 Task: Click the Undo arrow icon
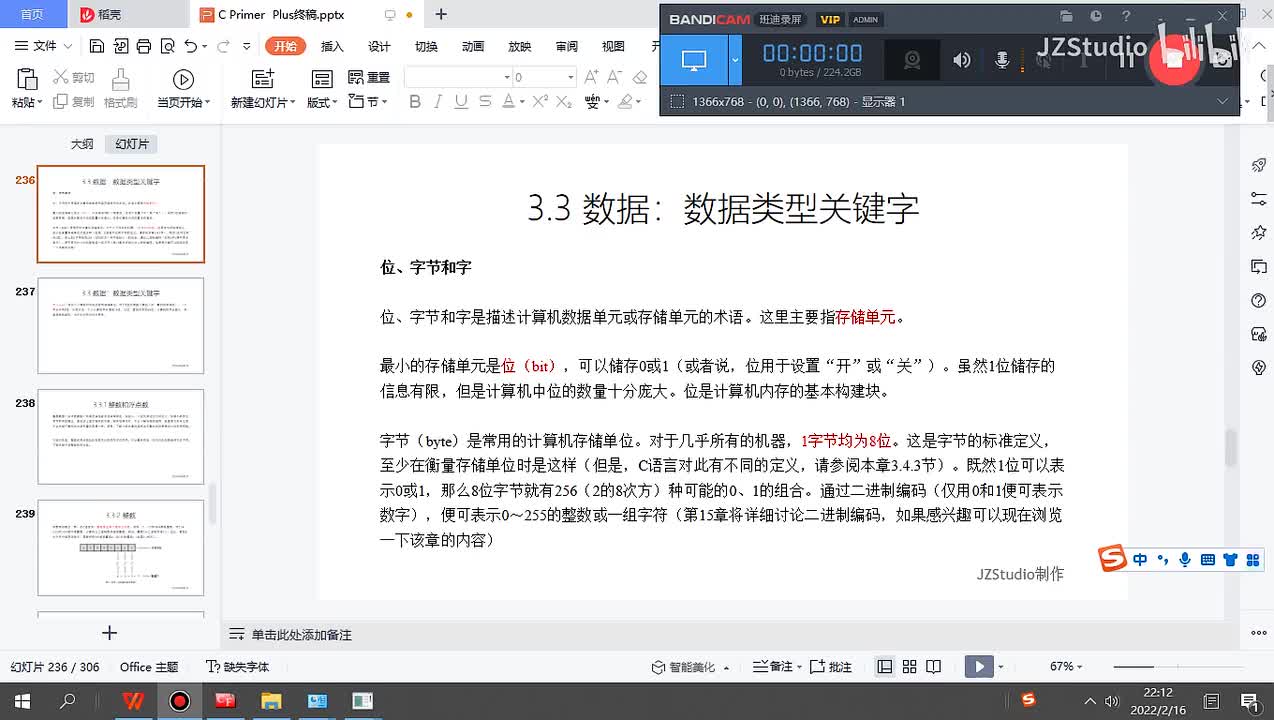pyautogui.click(x=190, y=46)
